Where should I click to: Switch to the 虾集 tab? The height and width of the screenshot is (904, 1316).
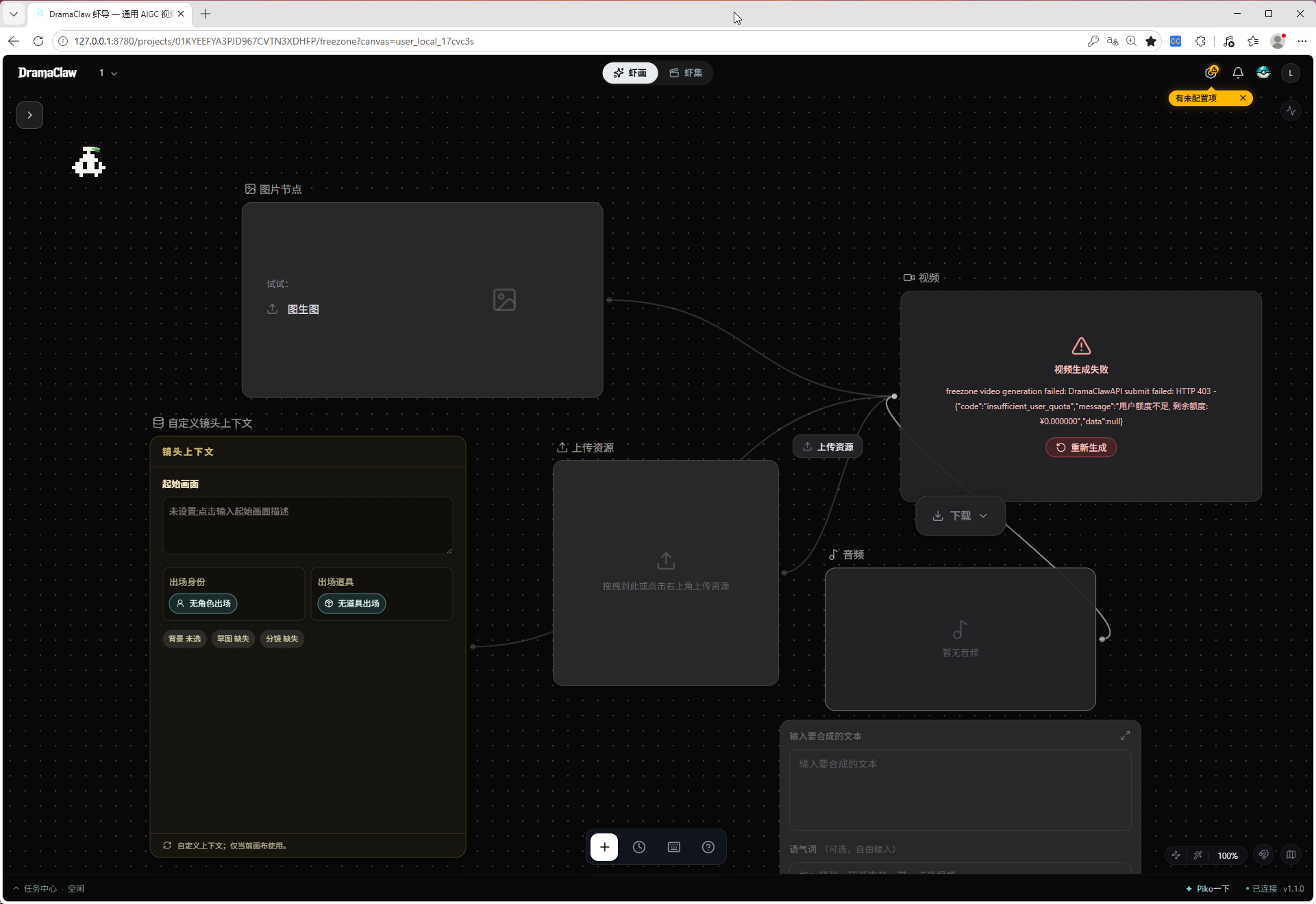(686, 73)
